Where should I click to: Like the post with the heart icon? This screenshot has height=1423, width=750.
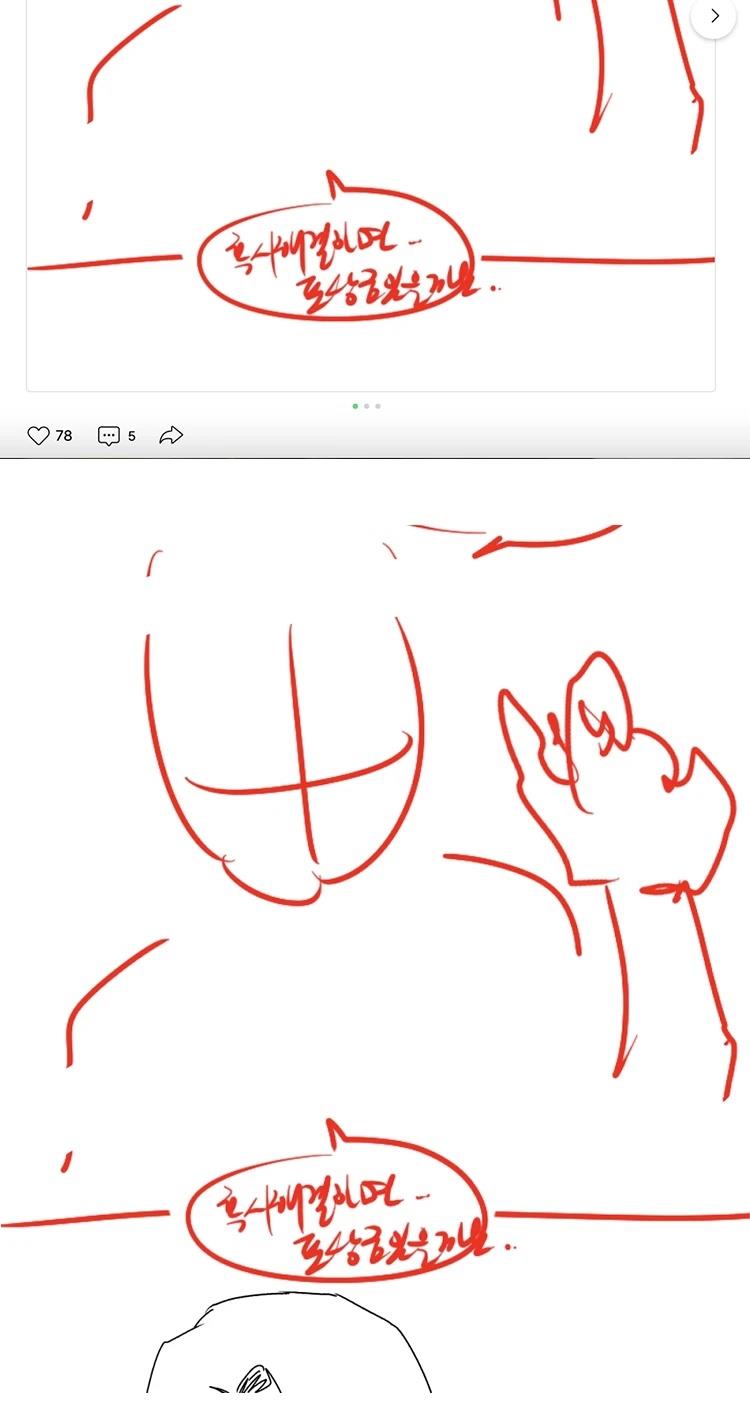click(x=38, y=436)
